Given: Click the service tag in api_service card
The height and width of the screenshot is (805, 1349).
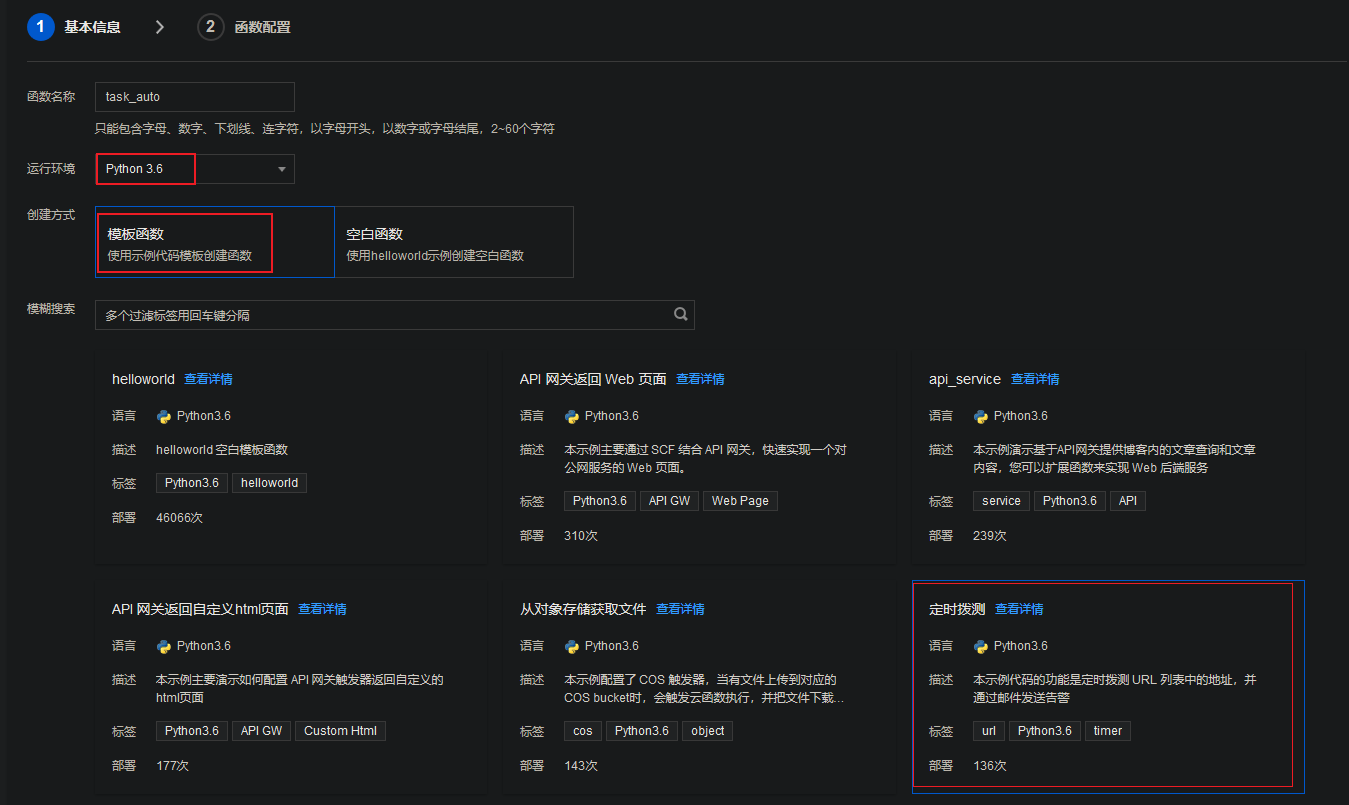Looking at the screenshot, I should 1001,501.
